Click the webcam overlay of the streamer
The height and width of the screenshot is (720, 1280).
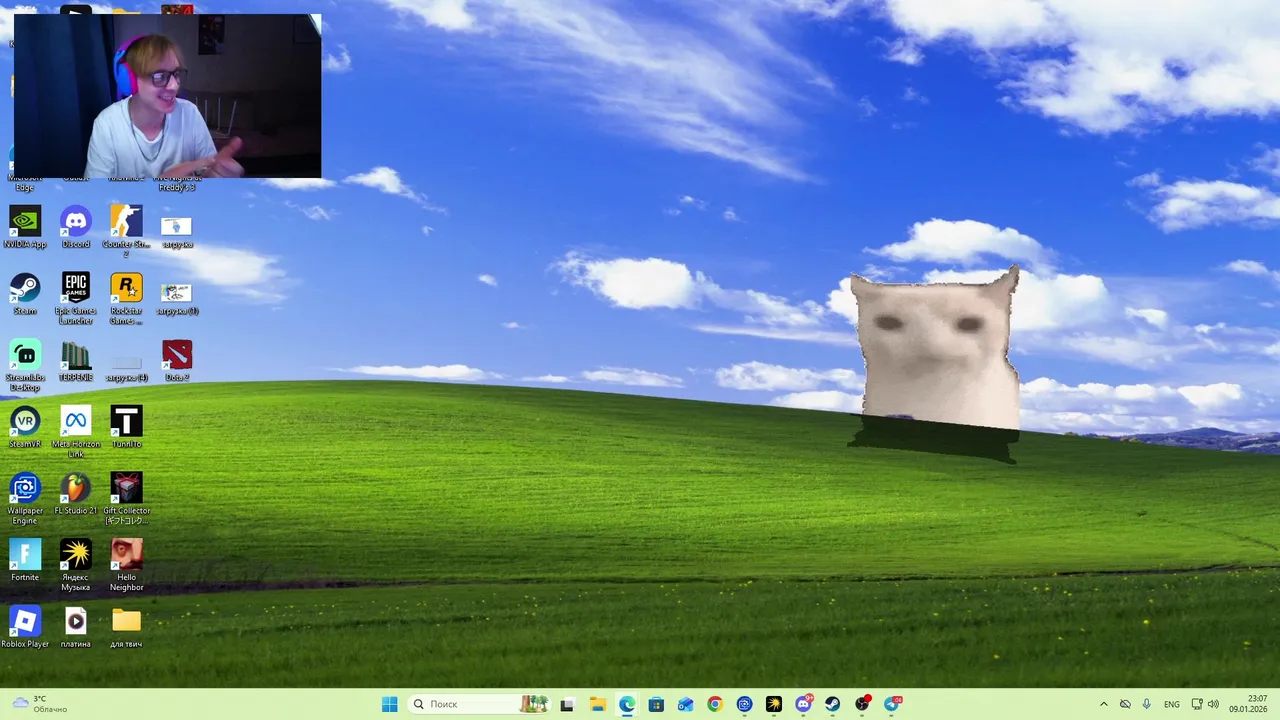[167, 96]
